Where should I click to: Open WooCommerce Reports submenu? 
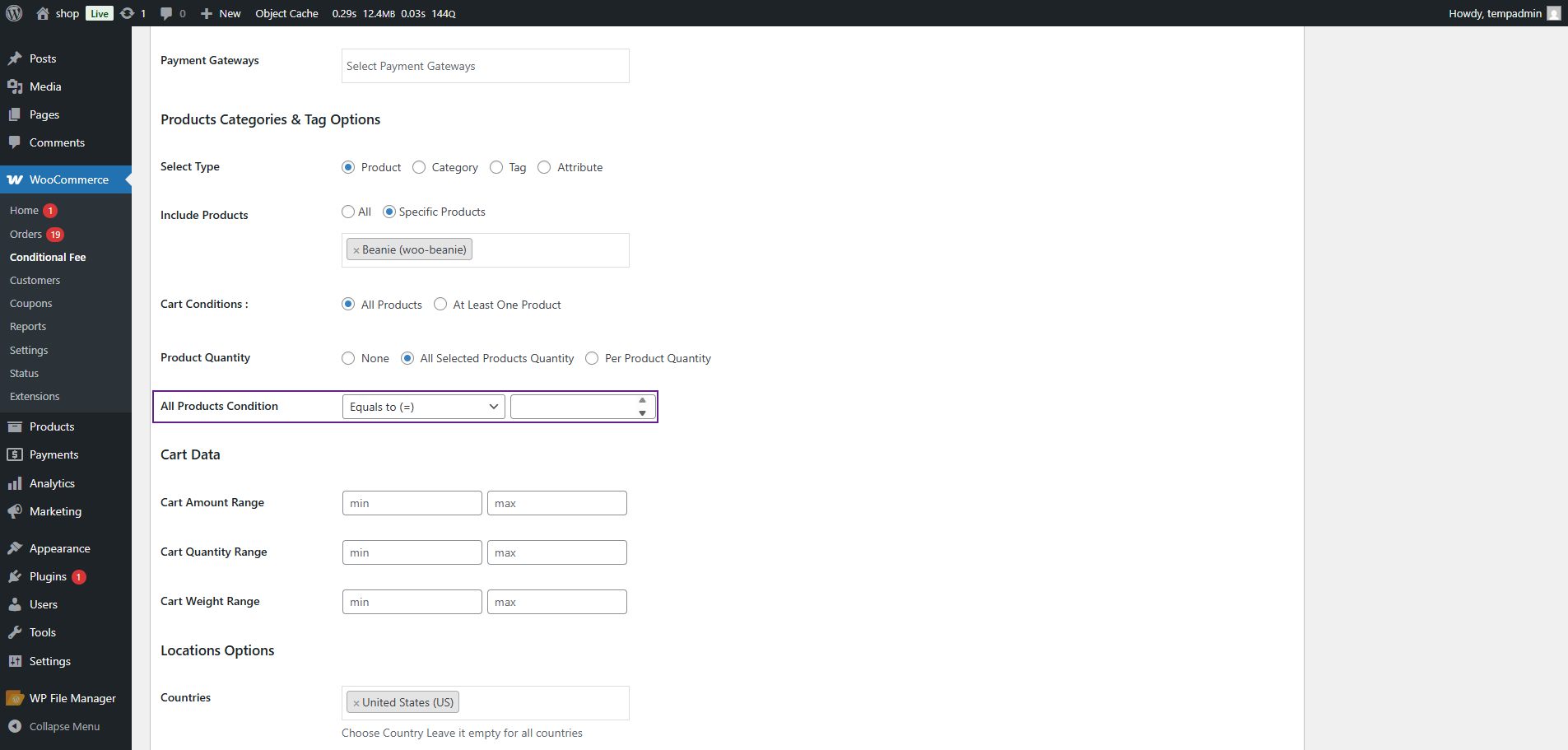coord(28,326)
